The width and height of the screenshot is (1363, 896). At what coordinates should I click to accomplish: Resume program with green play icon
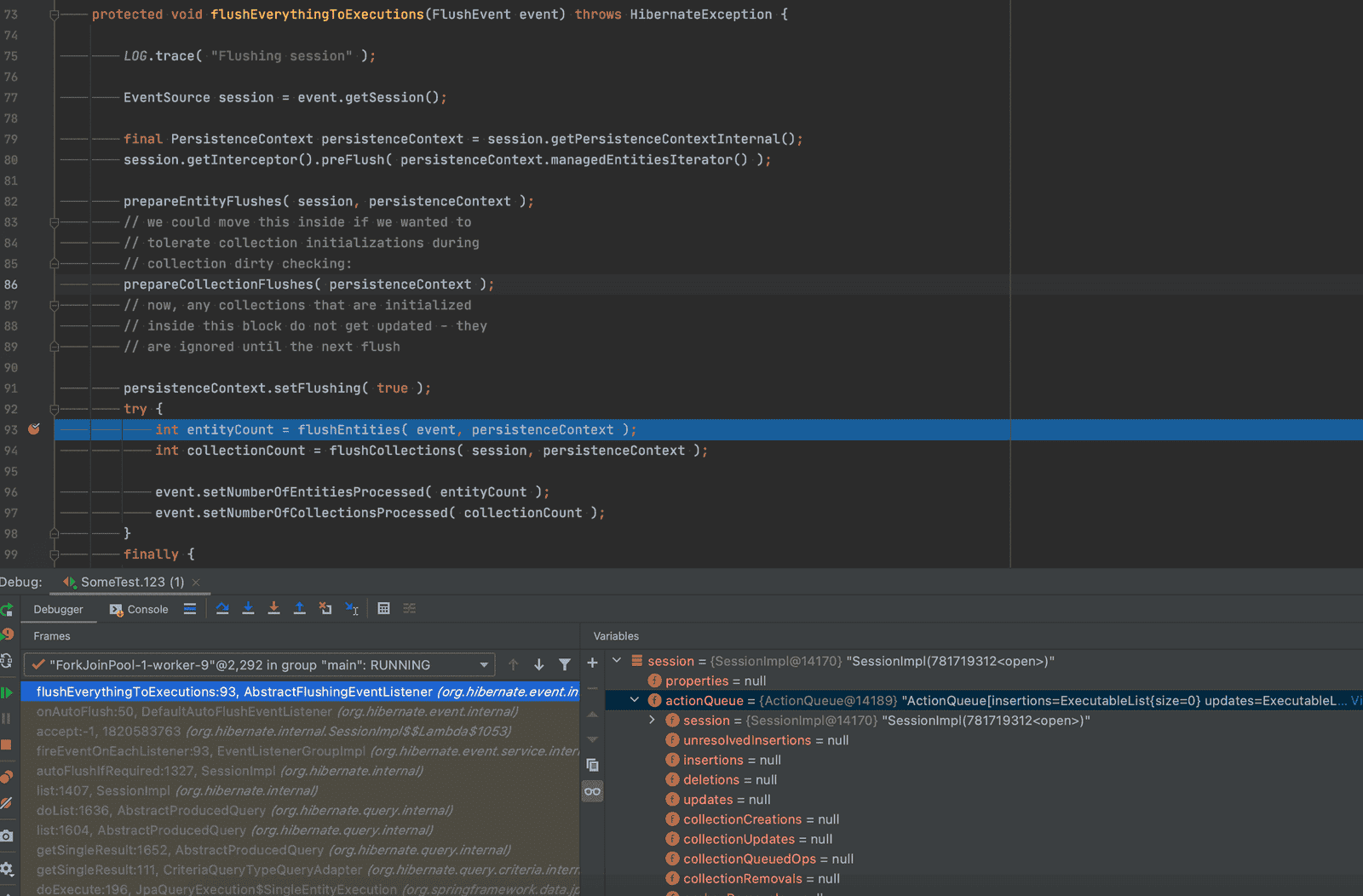coord(6,692)
